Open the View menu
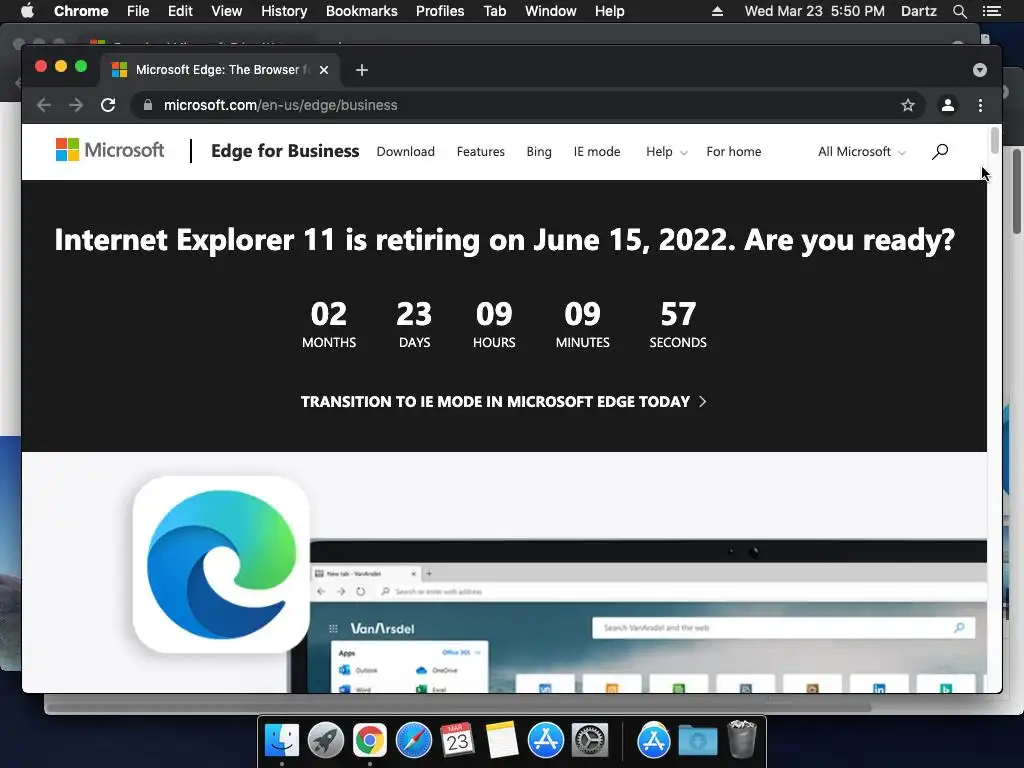The width and height of the screenshot is (1024, 768). [227, 11]
